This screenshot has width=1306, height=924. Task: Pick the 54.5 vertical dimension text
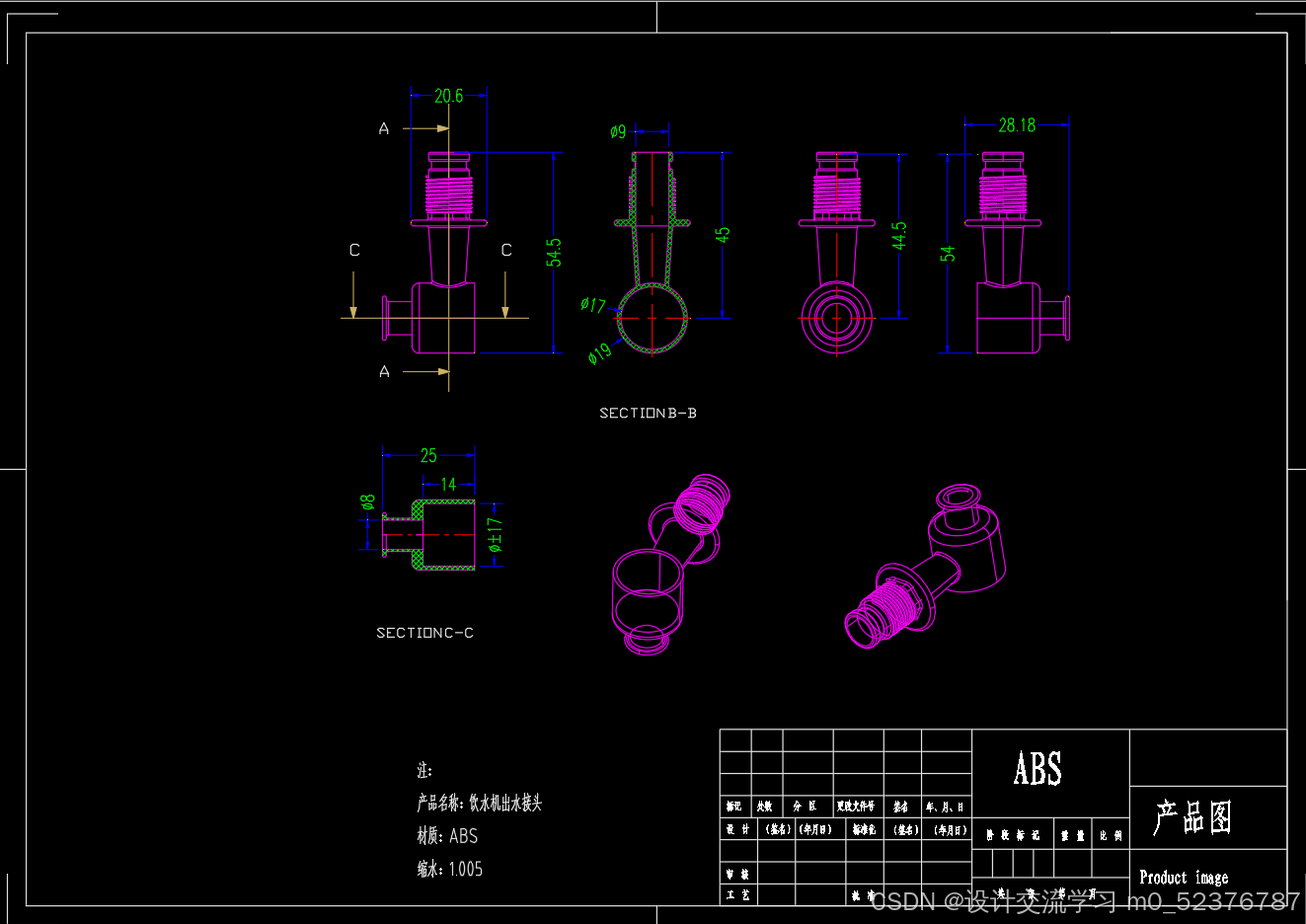[555, 252]
